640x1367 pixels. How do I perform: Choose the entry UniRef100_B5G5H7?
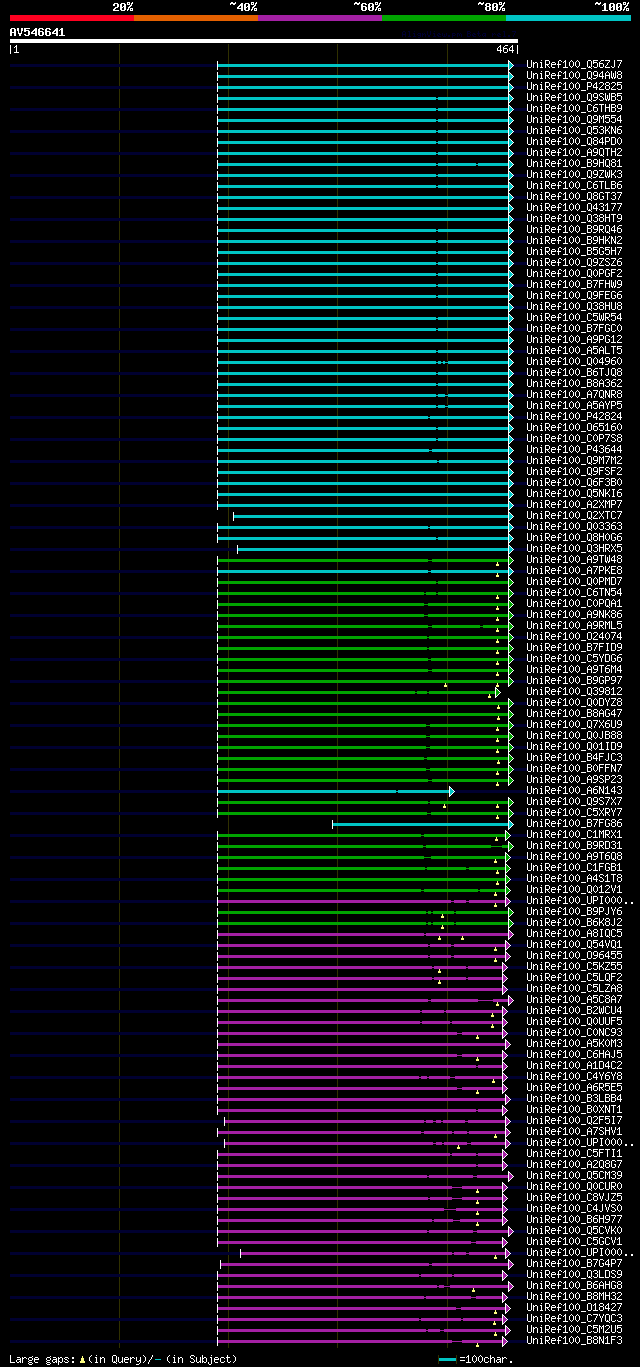point(574,251)
